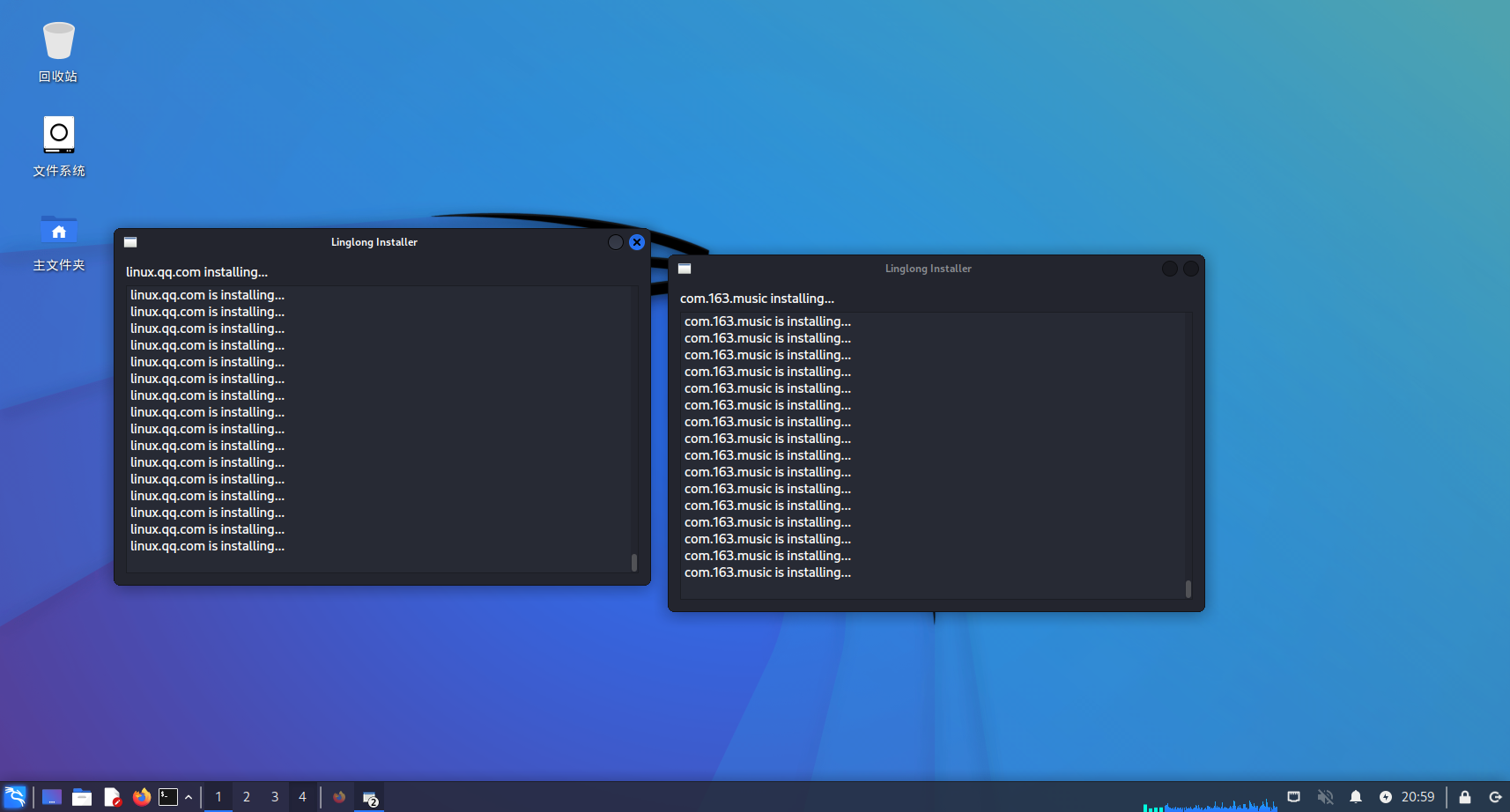Viewport: 1510px width, 812px height.
Task: Select the 主文件夹 home folder icon
Action: (x=58, y=241)
